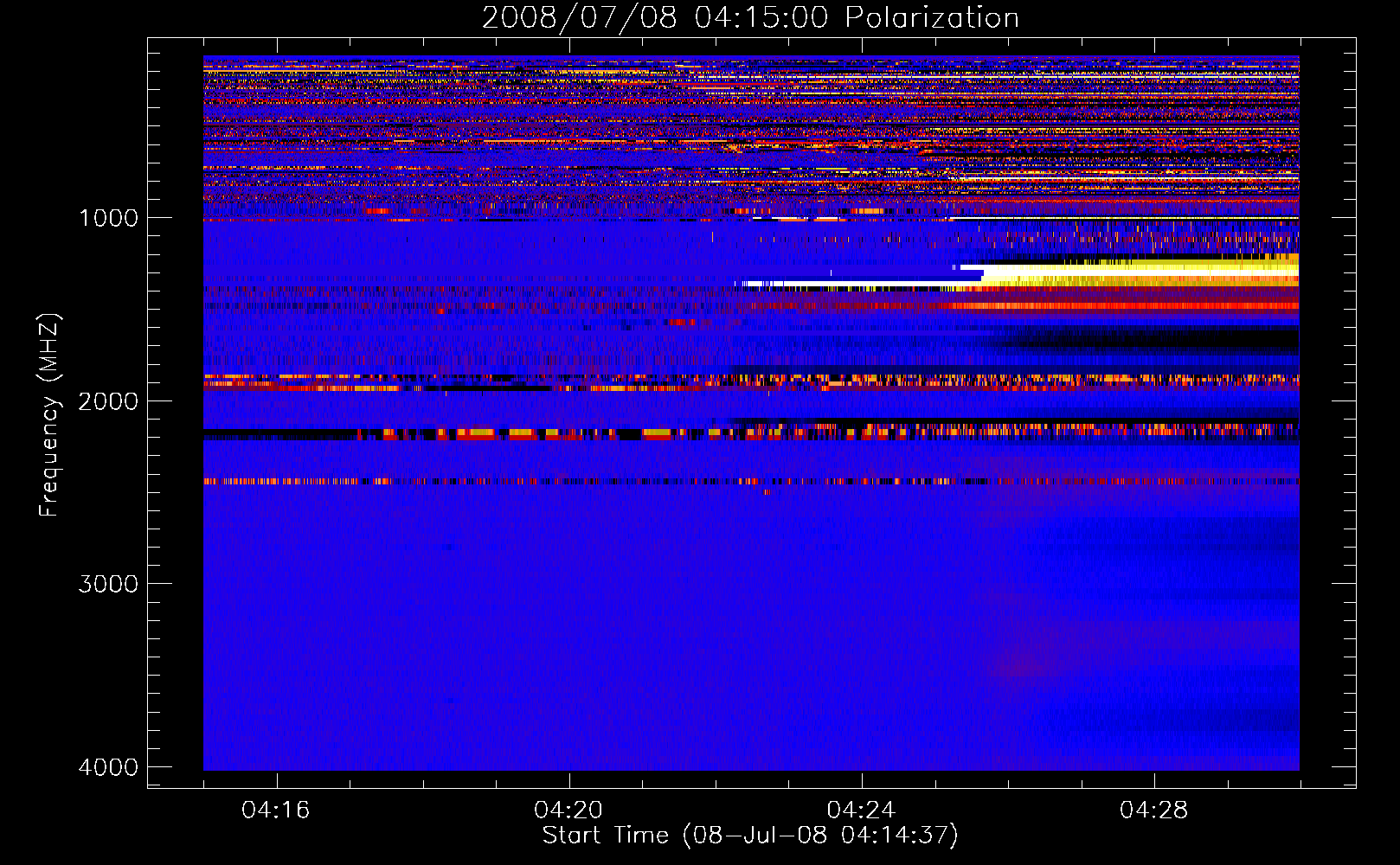This screenshot has width=1400, height=865.
Task: Click the plot title "2008/07/08 04:15:00 Polarization"
Action: (750, 17)
